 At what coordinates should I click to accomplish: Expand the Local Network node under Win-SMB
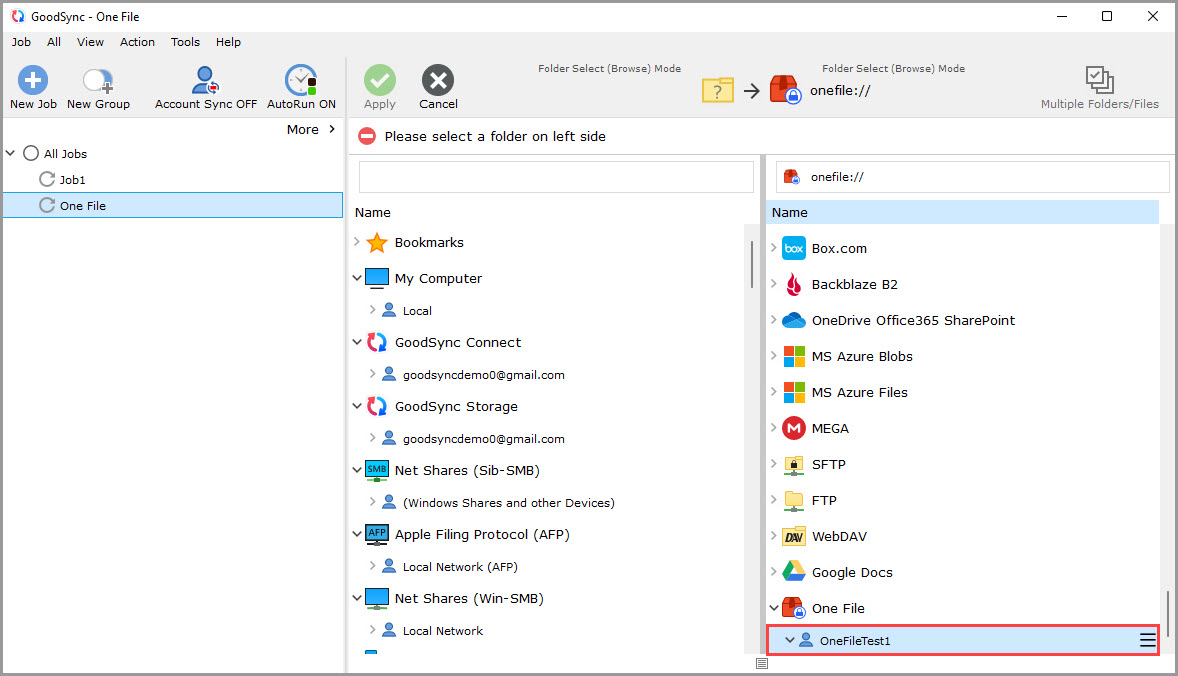click(x=373, y=629)
